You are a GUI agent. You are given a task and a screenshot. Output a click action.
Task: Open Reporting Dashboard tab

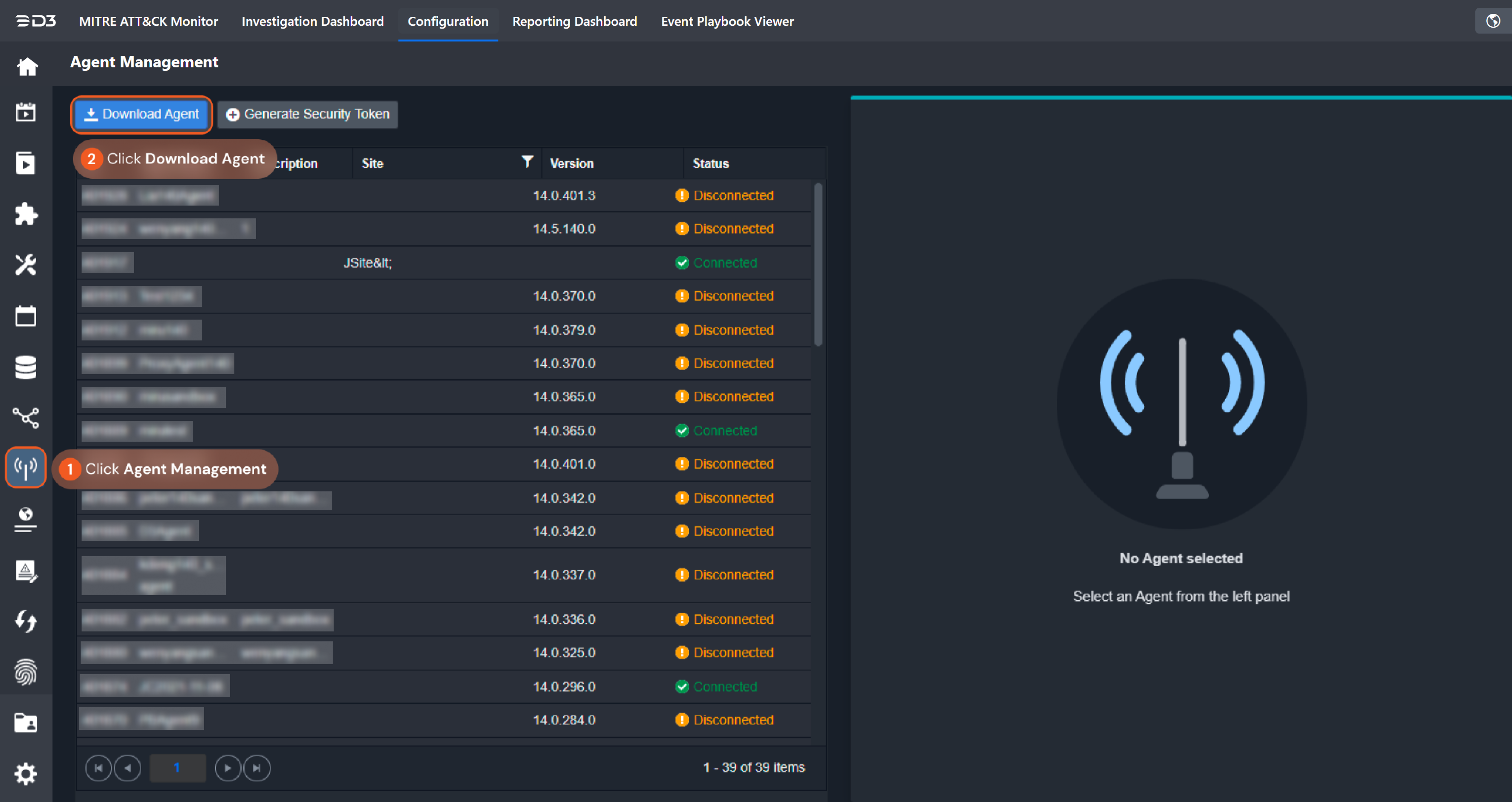[x=575, y=21]
